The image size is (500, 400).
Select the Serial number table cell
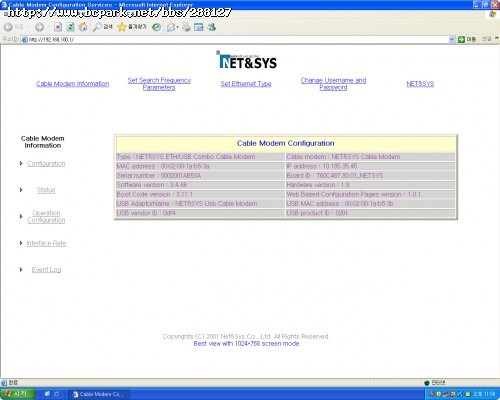tap(200, 175)
